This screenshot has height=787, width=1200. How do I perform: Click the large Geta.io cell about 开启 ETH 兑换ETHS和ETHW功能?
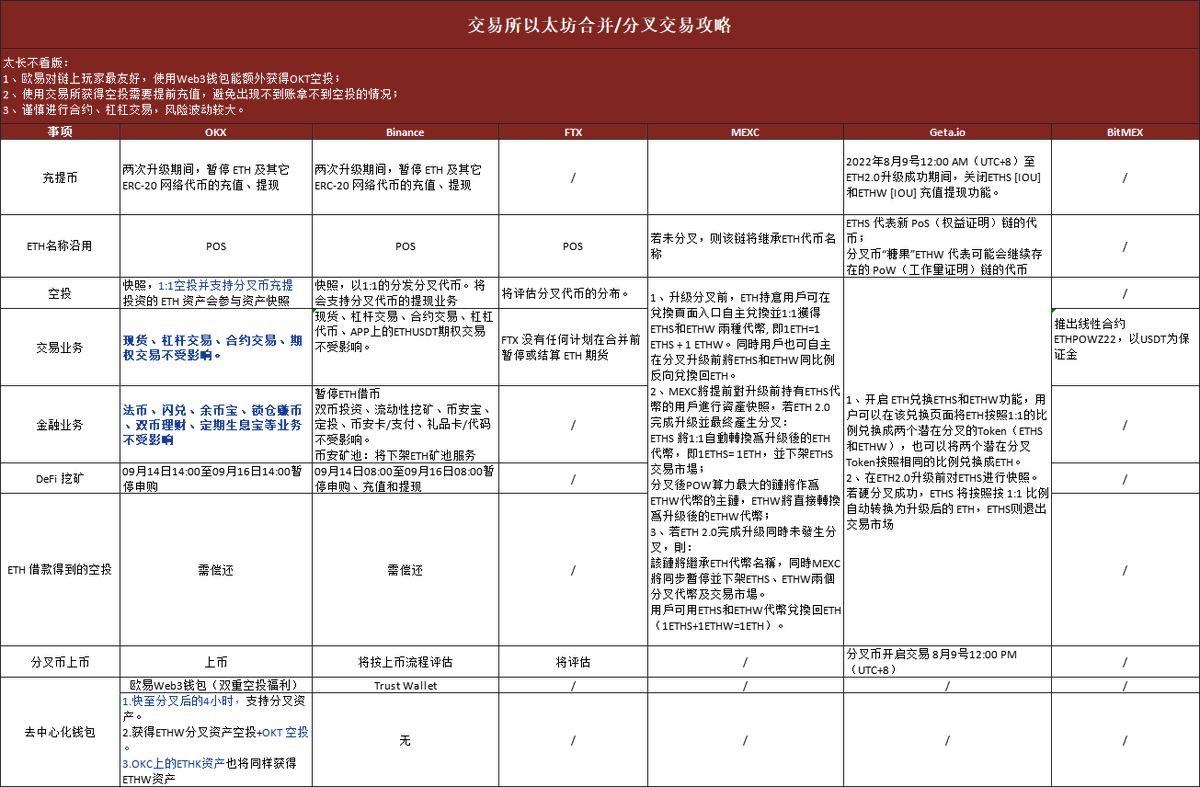tap(947, 463)
